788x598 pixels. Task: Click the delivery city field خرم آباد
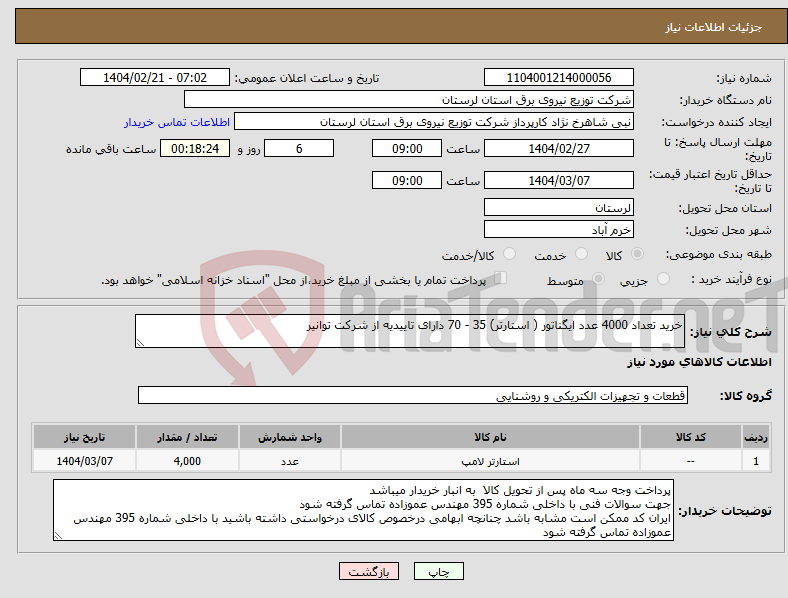[x=558, y=229]
